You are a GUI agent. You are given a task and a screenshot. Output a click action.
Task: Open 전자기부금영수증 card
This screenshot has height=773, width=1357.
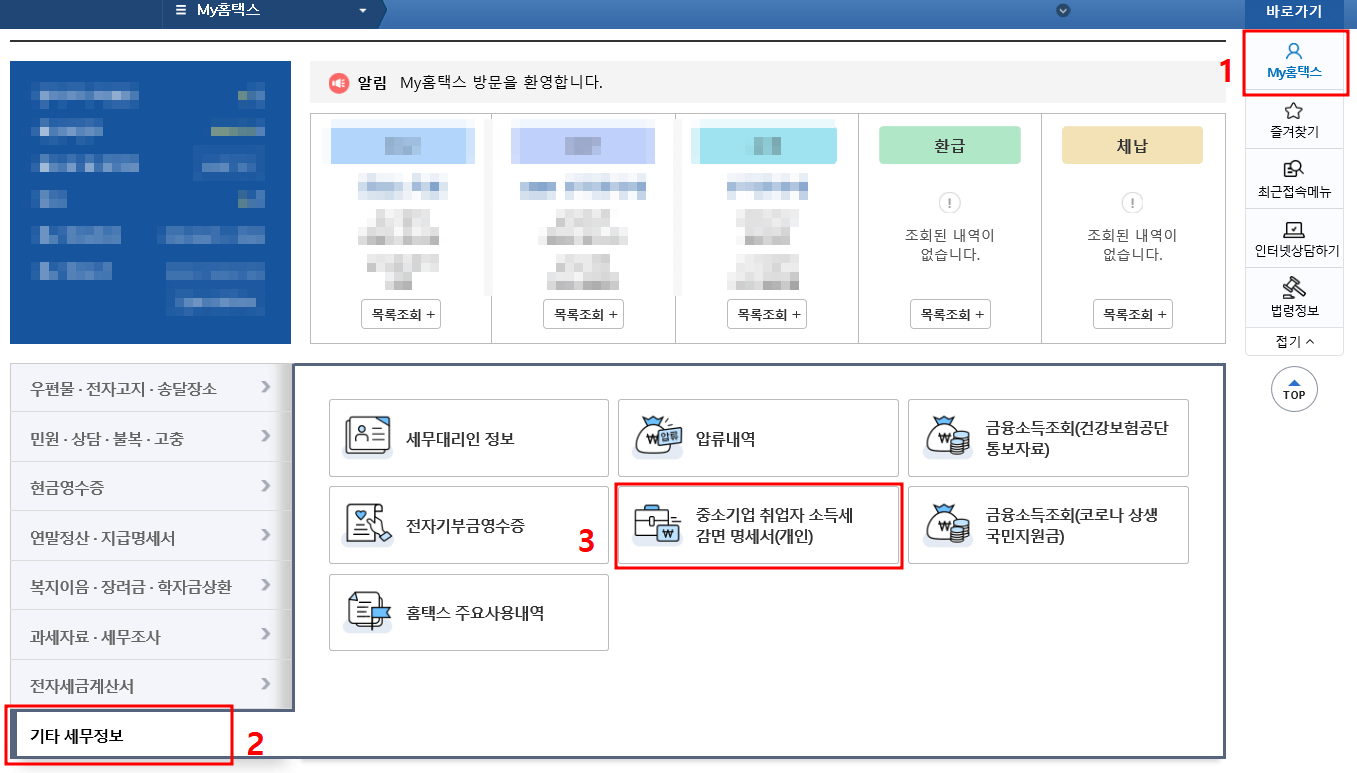click(469, 525)
